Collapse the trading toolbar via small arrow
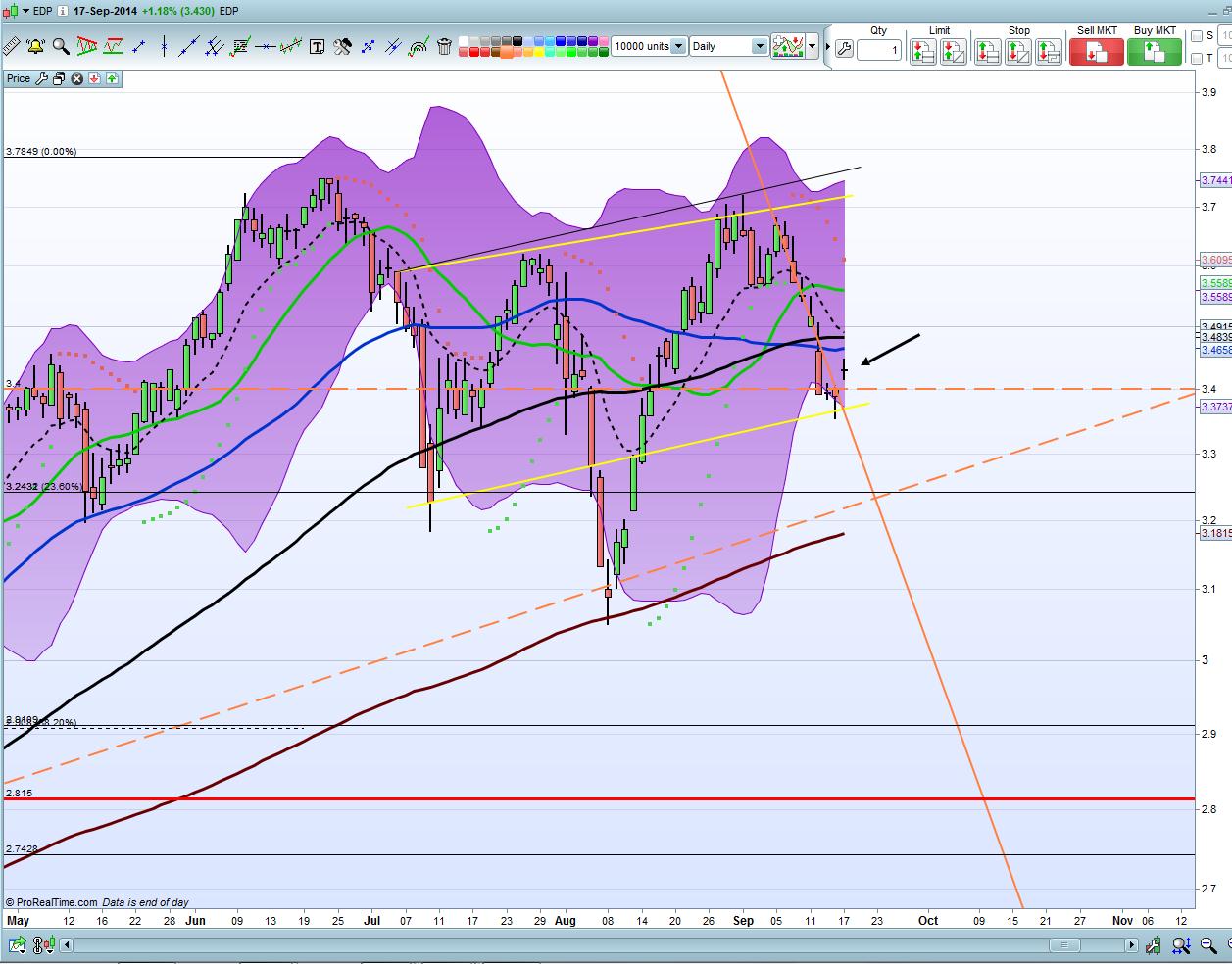The width and height of the screenshot is (1232, 964). [828, 47]
